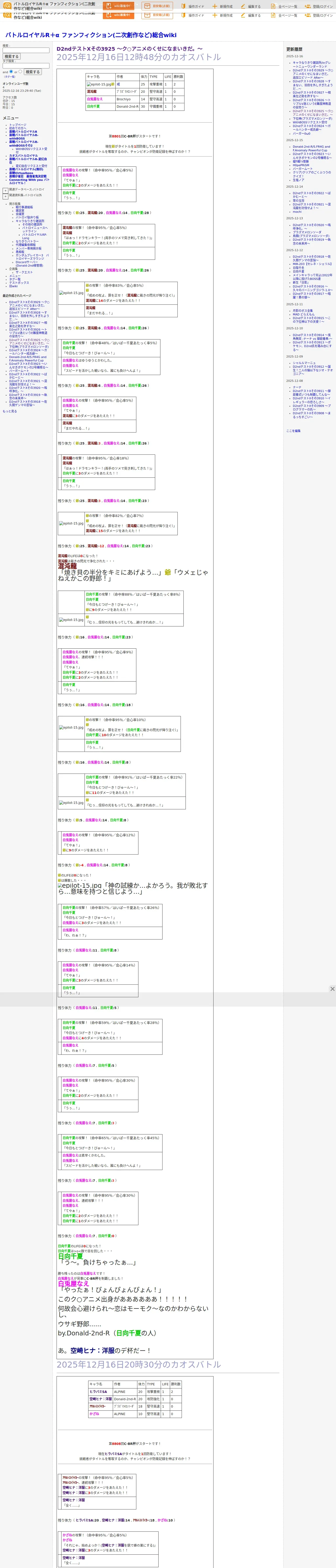The height and width of the screenshot is (1568, 336).
Task: Click もっと見る under recent pages
Action: point(10,412)
